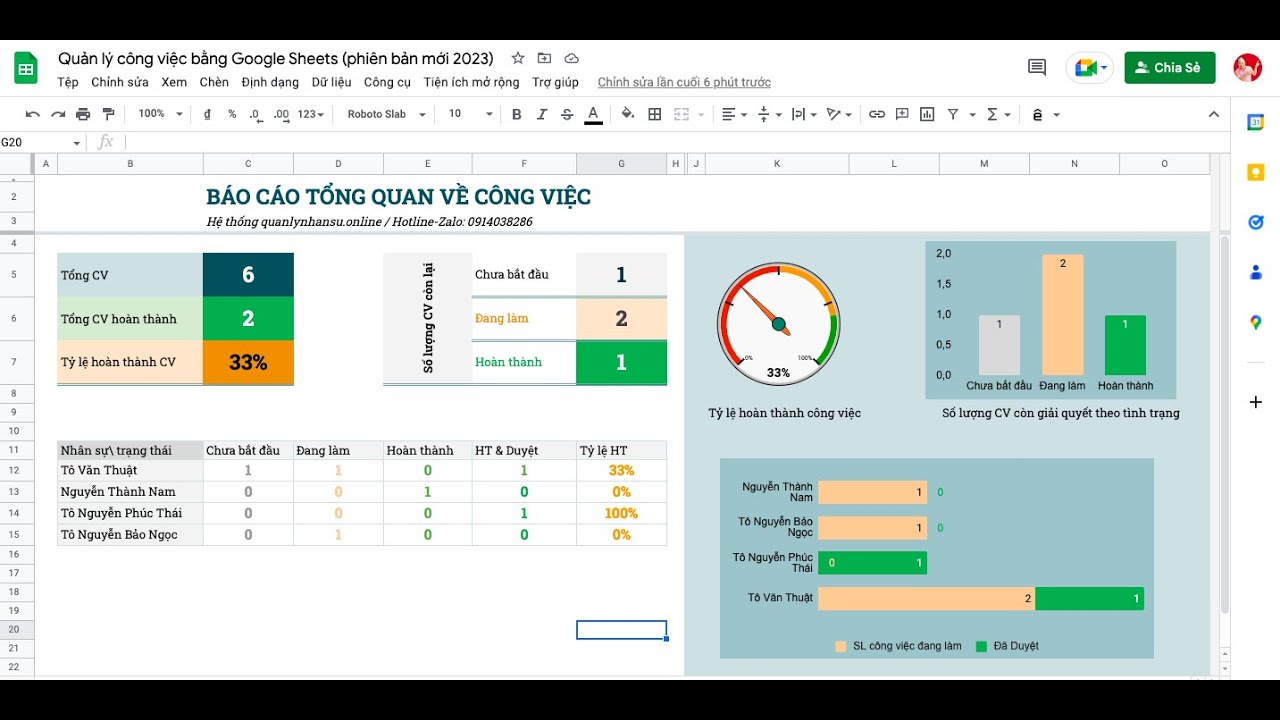Open the text rotation dropdown
The width and height of the screenshot is (1280, 720).
tap(839, 114)
